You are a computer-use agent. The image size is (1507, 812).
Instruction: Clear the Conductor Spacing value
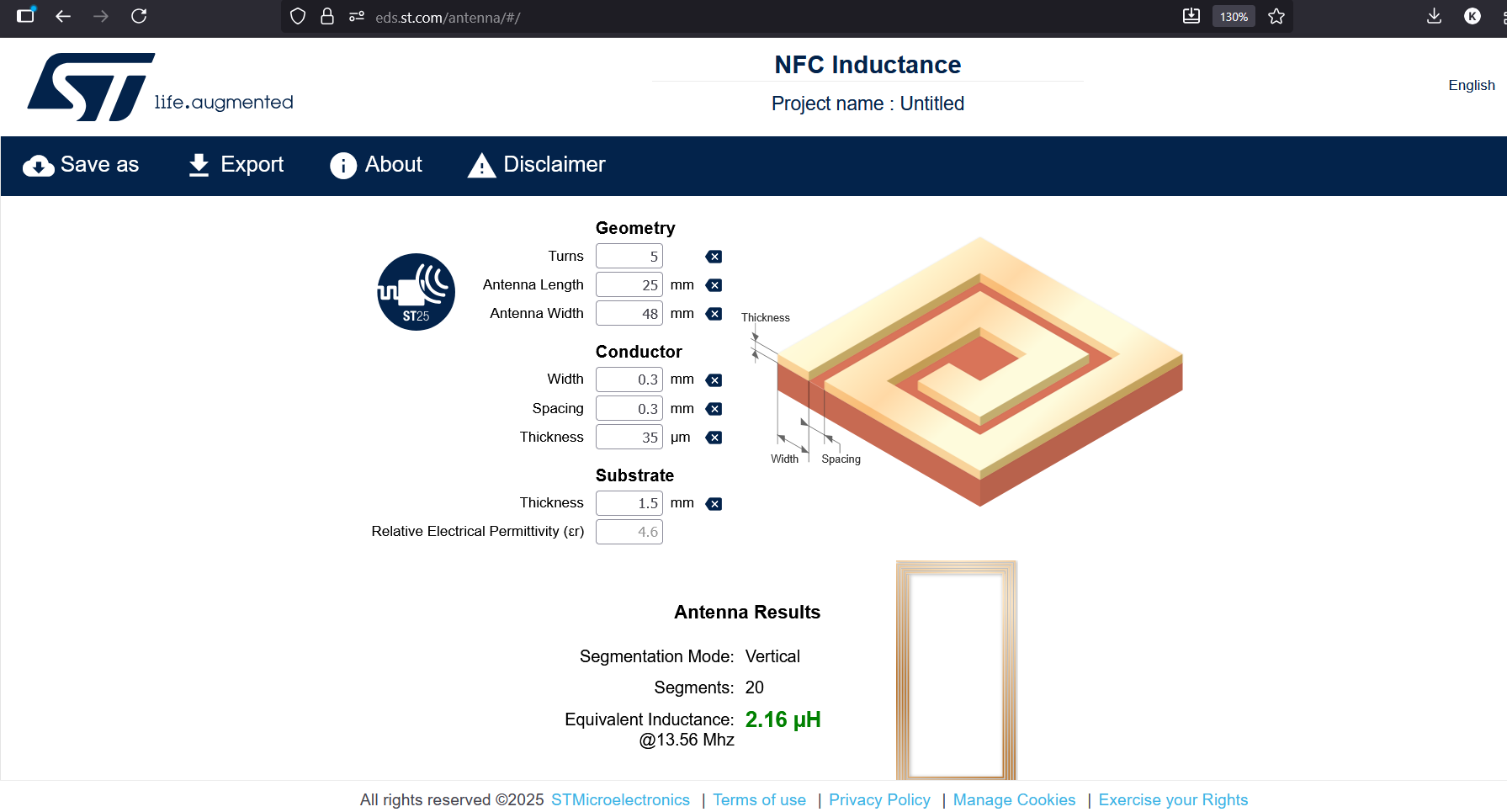pyautogui.click(x=714, y=409)
